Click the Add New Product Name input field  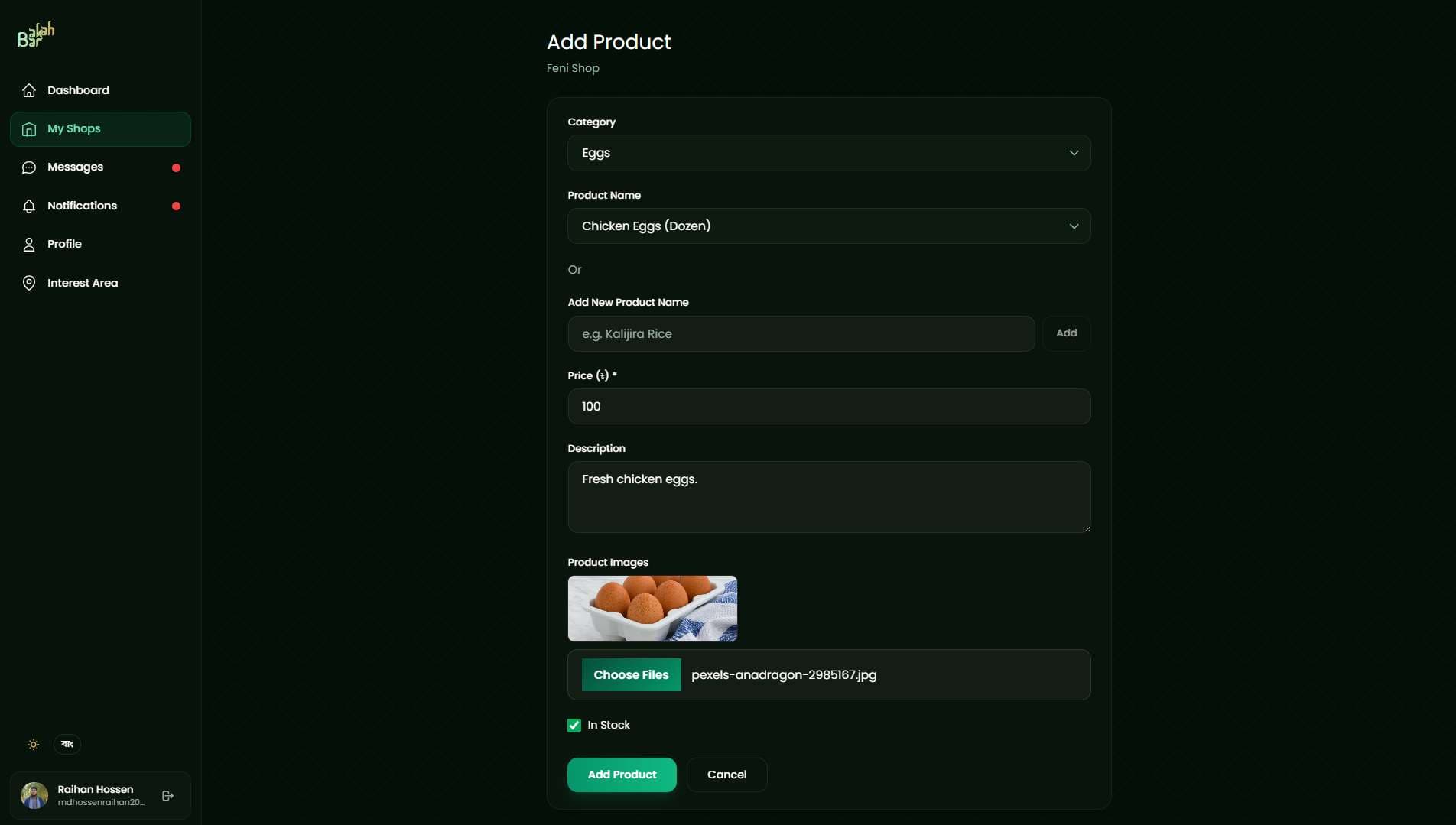(801, 334)
